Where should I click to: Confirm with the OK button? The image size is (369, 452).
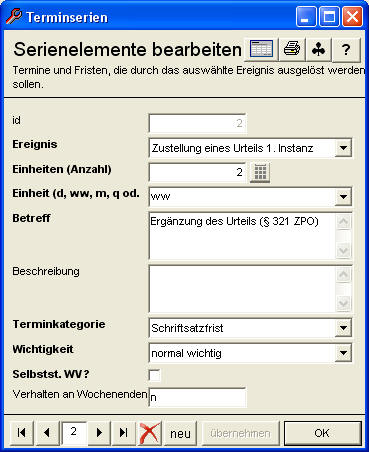click(322, 433)
